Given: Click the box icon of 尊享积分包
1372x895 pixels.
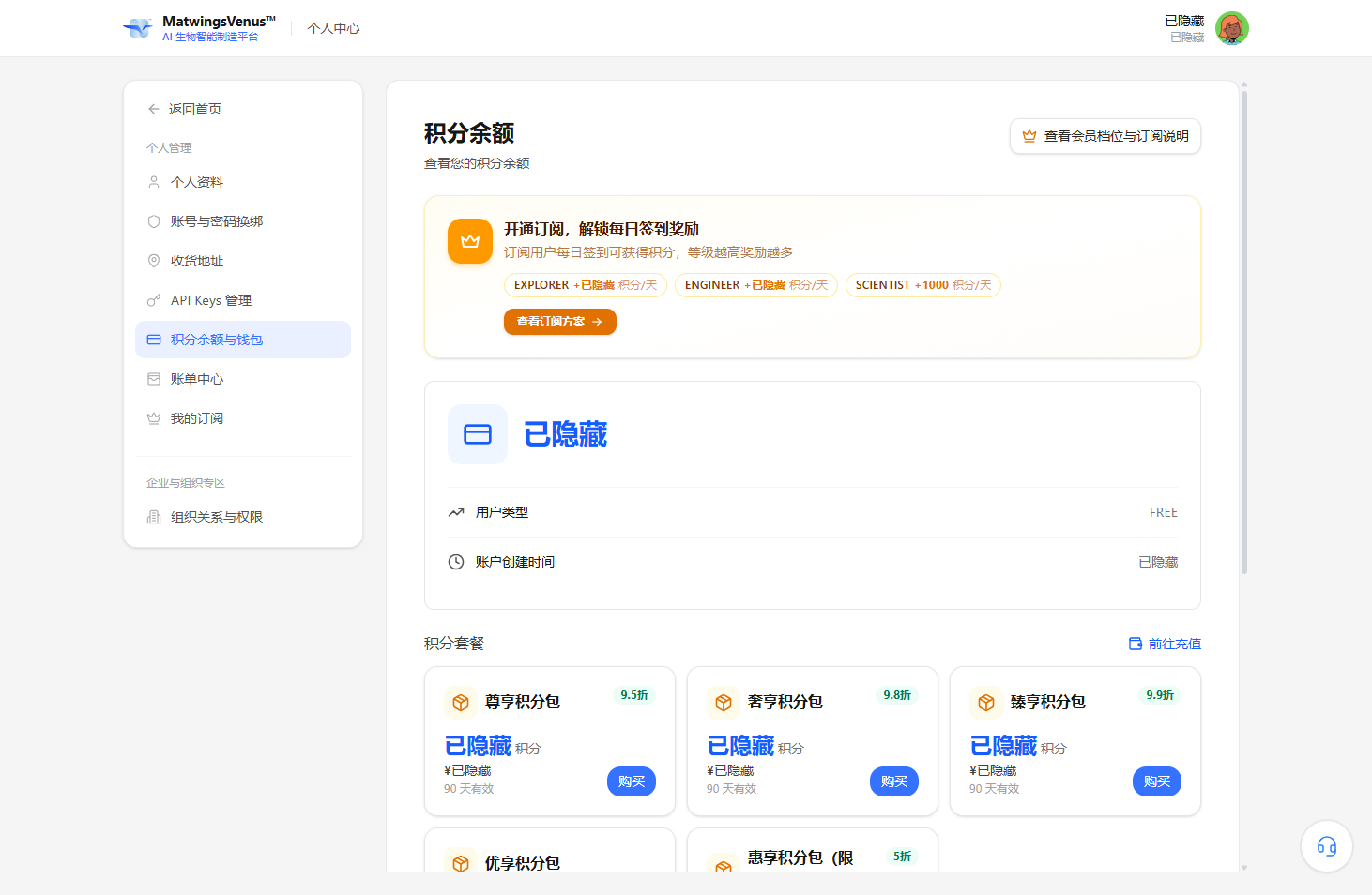Looking at the screenshot, I should 461,703.
